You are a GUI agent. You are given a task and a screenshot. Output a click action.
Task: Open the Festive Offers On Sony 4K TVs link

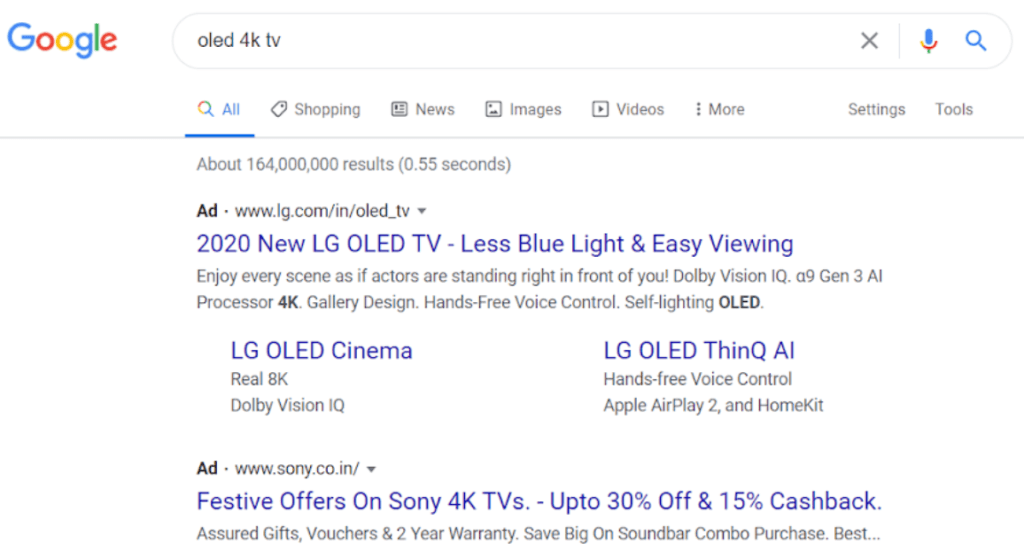[x=539, y=502]
